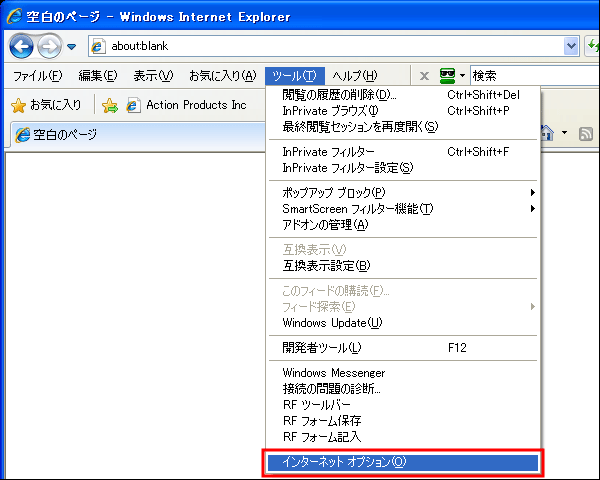Select 接続の問題の診断... menu item
Image resolution: width=600 pixels, height=480 pixels.
[x=403, y=389]
